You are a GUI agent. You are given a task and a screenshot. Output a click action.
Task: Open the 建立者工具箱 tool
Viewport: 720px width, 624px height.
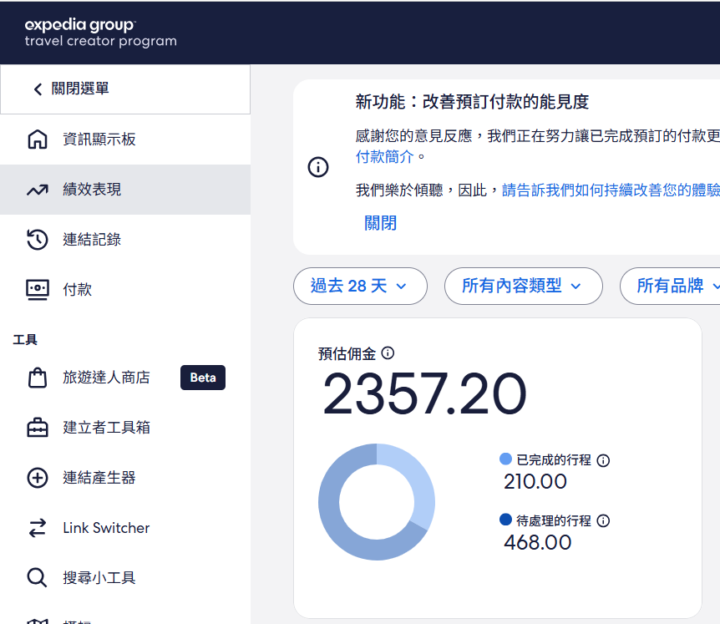tap(125, 427)
